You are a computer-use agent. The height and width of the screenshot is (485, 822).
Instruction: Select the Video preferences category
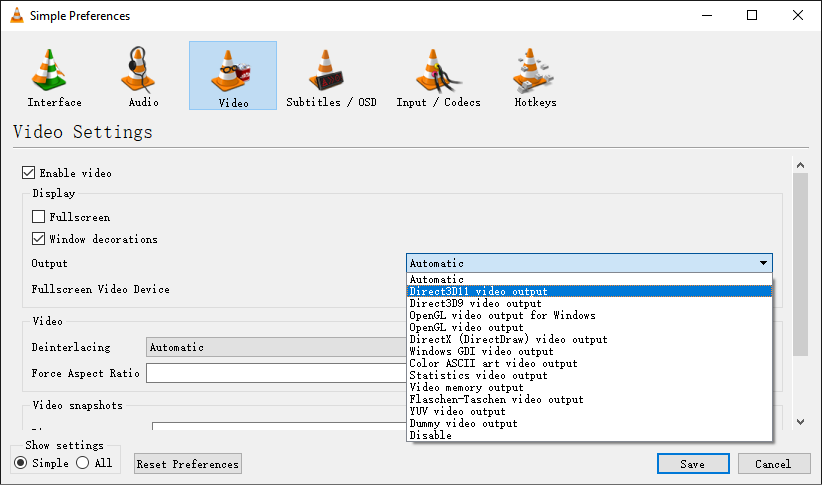click(x=233, y=76)
